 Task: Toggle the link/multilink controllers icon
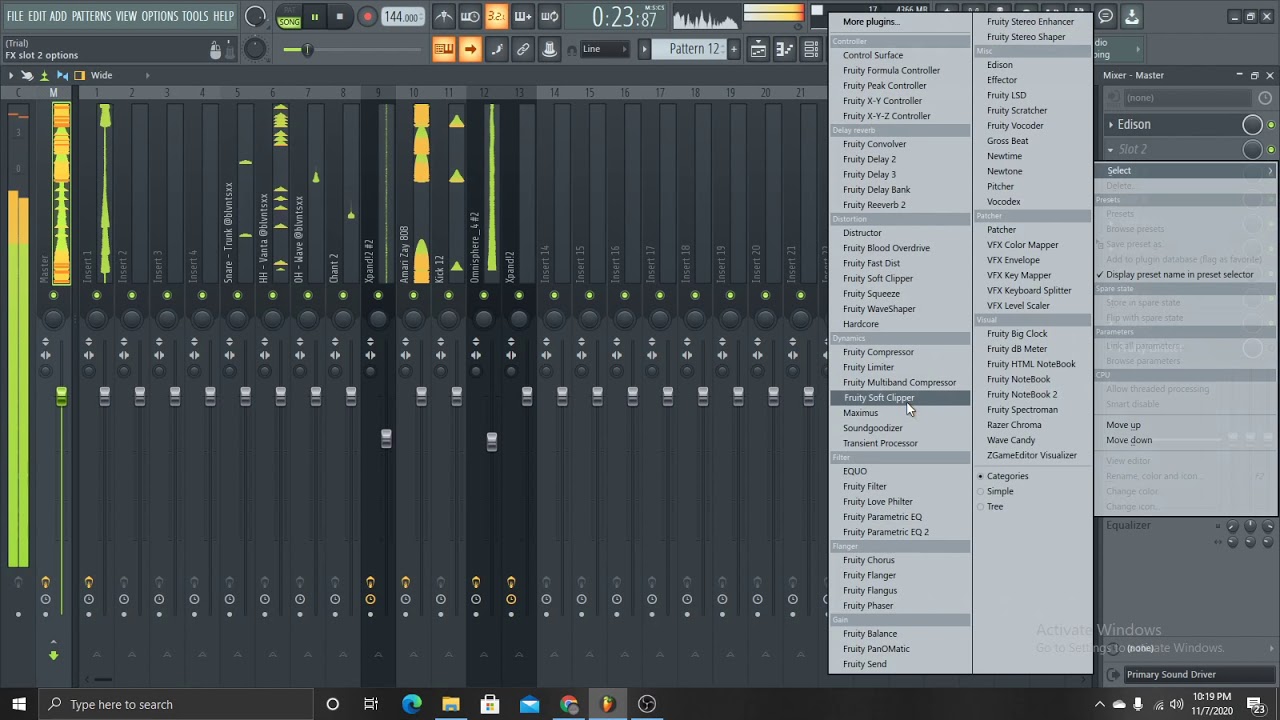[x=522, y=49]
